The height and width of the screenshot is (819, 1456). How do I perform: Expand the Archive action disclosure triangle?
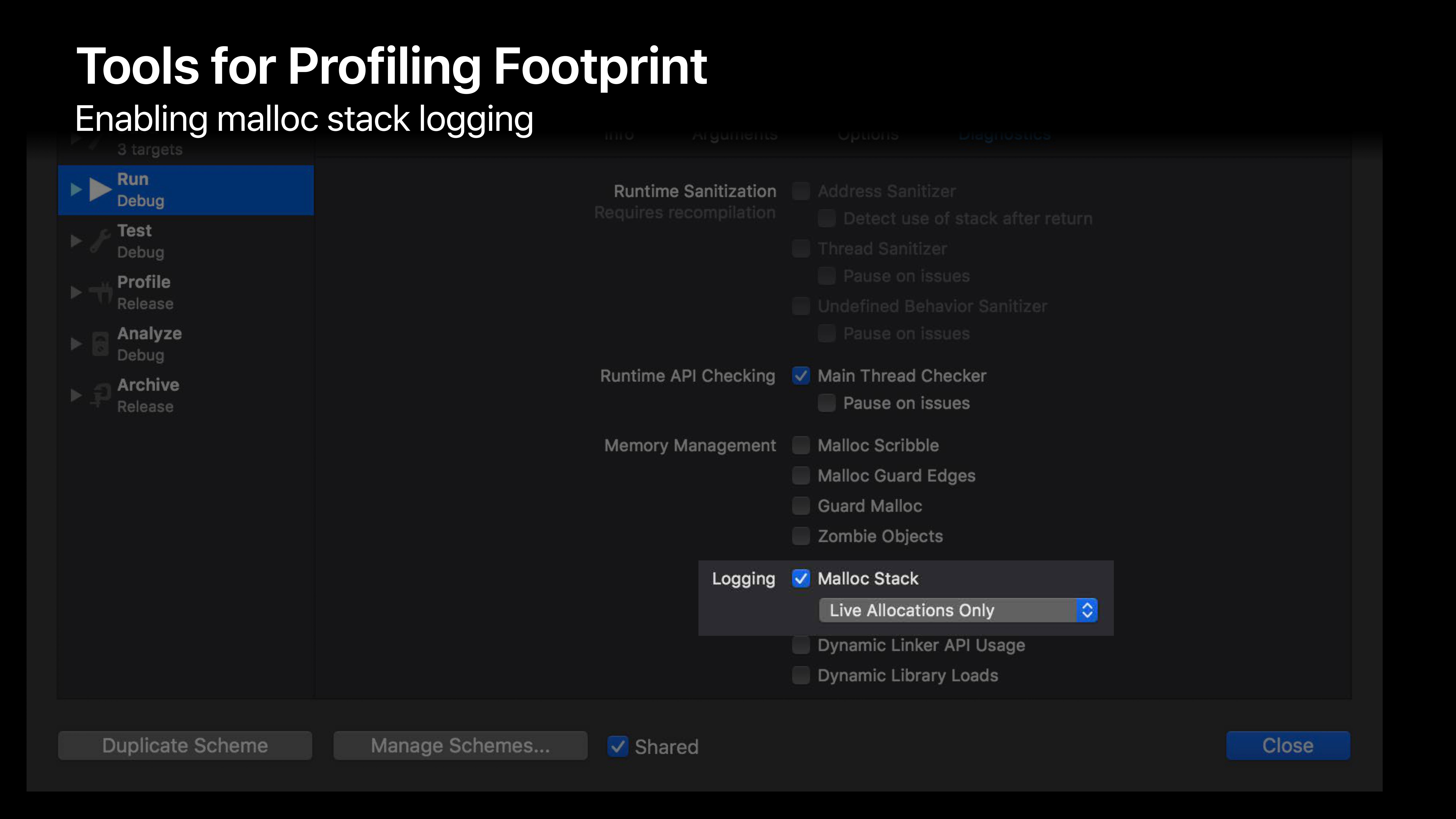click(76, 395)
